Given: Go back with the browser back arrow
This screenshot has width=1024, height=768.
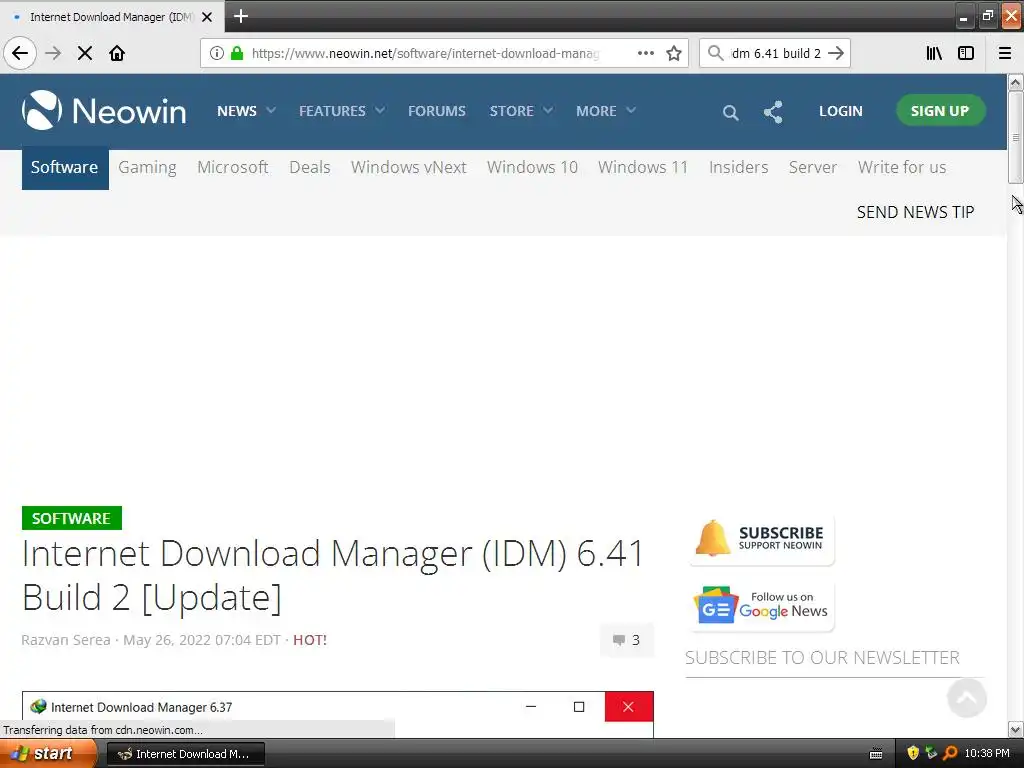Looking at the screenshot, I should pyautogui.click(x=20, y=54).
